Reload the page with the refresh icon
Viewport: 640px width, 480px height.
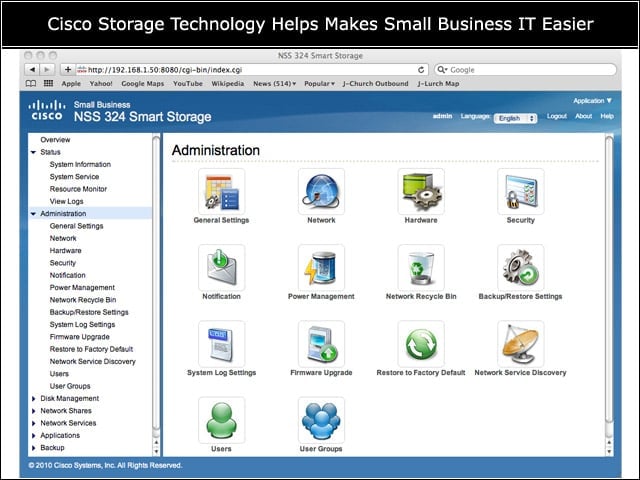[421, 70]
